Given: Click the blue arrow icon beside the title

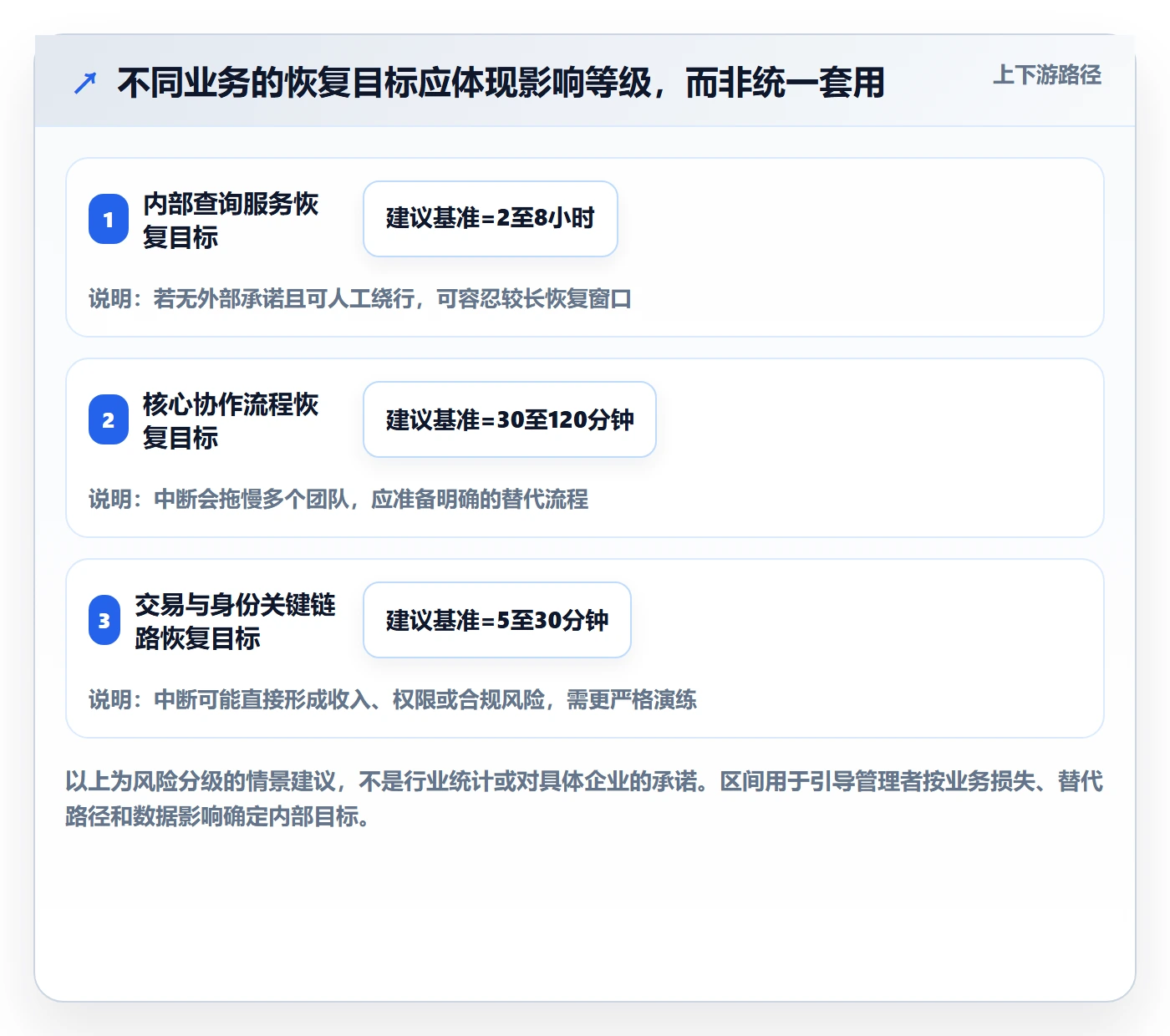Looking at the screenshot, I should click(85, 84).
